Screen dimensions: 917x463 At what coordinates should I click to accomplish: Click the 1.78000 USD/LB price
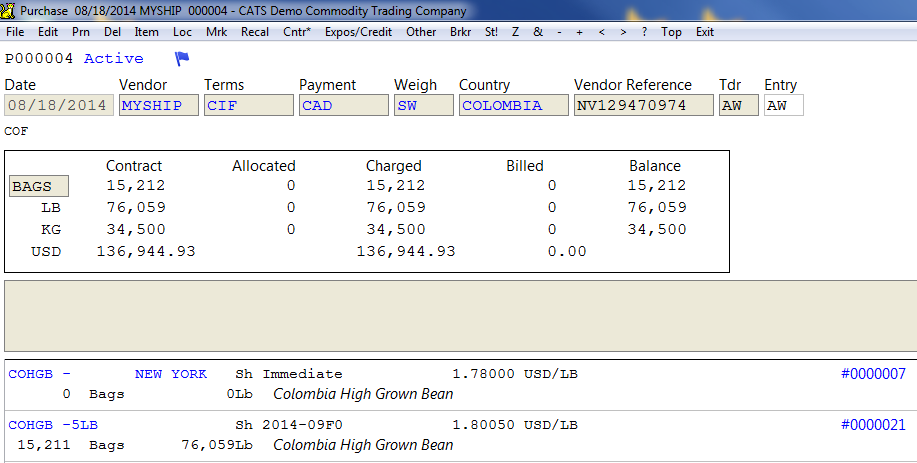(515, 374)
